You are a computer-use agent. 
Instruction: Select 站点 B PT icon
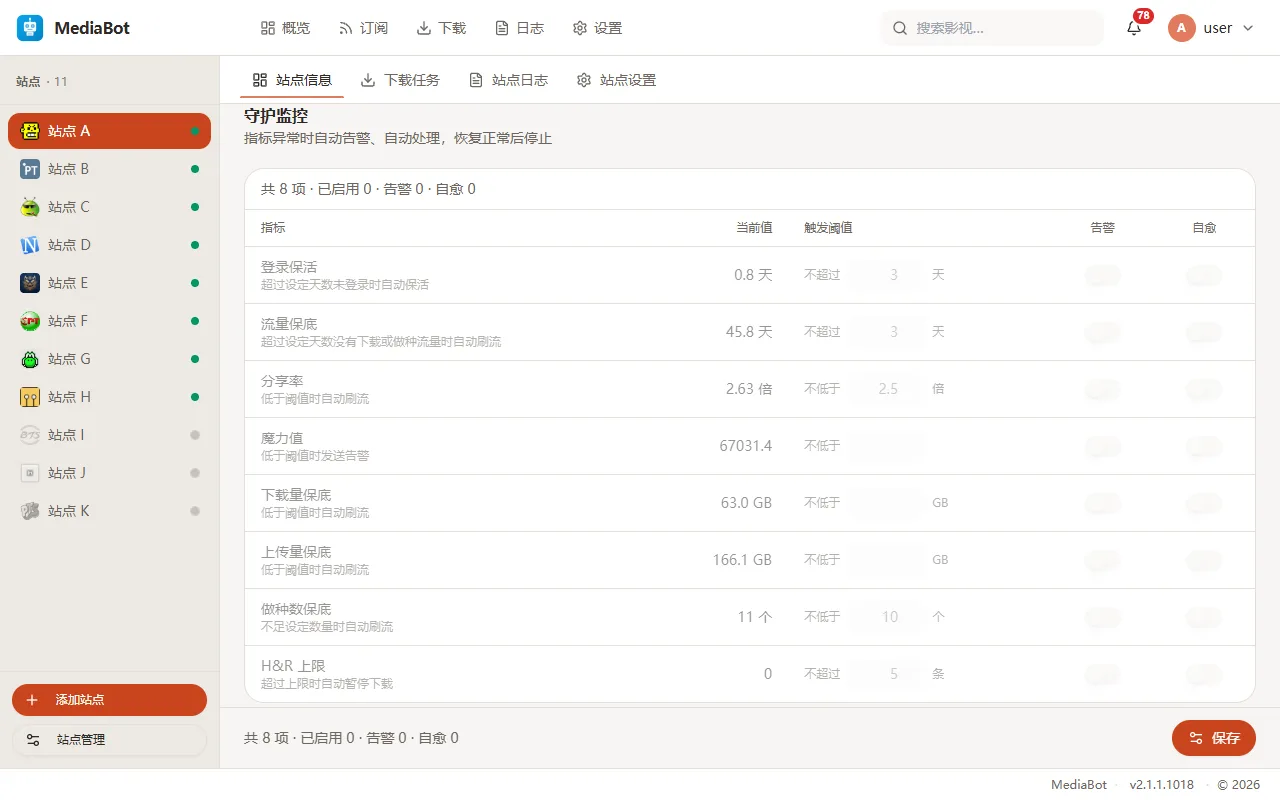coord(30,169)
